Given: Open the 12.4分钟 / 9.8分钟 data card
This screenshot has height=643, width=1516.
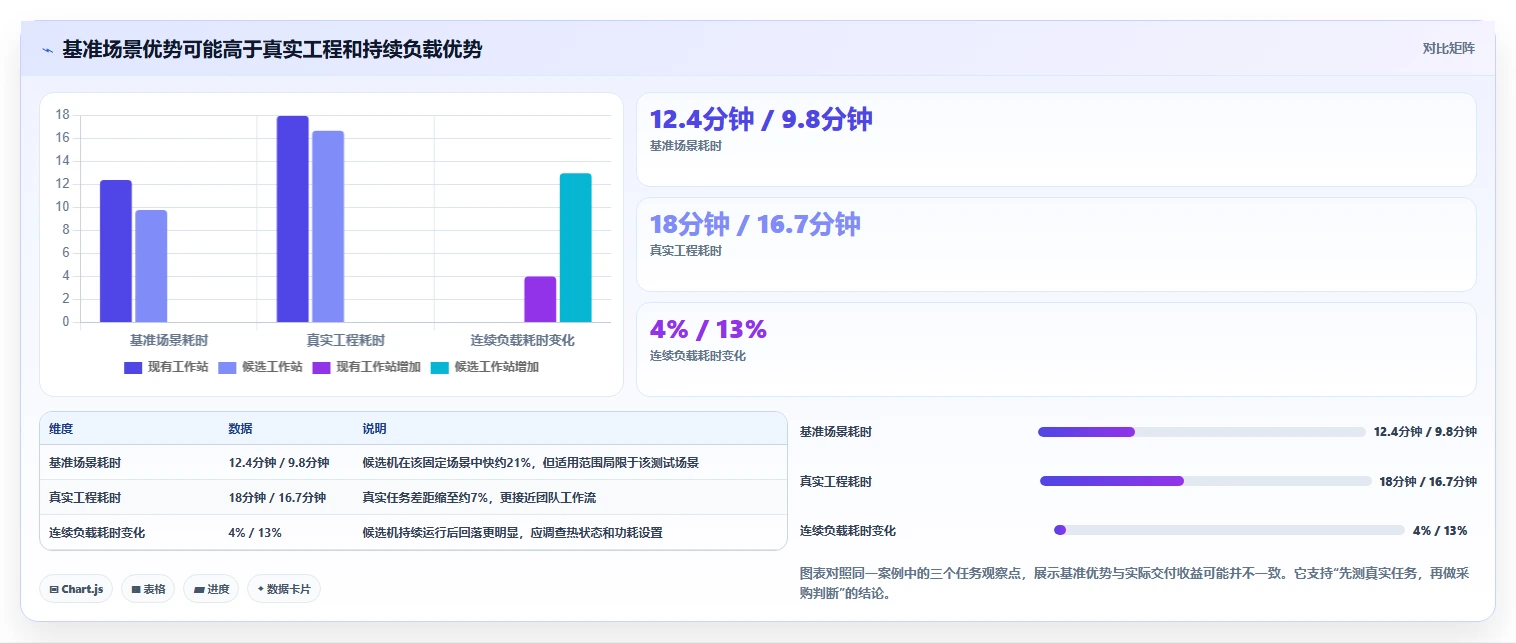Looking at the screenshot, I should (1056, 139).
